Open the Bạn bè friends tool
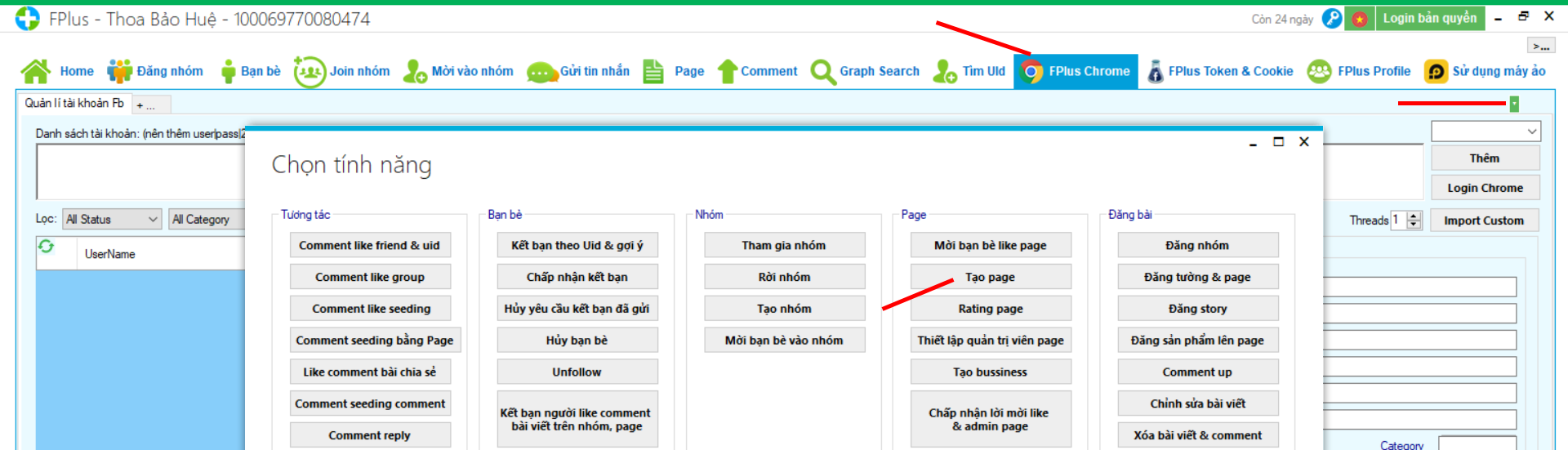 251,72
